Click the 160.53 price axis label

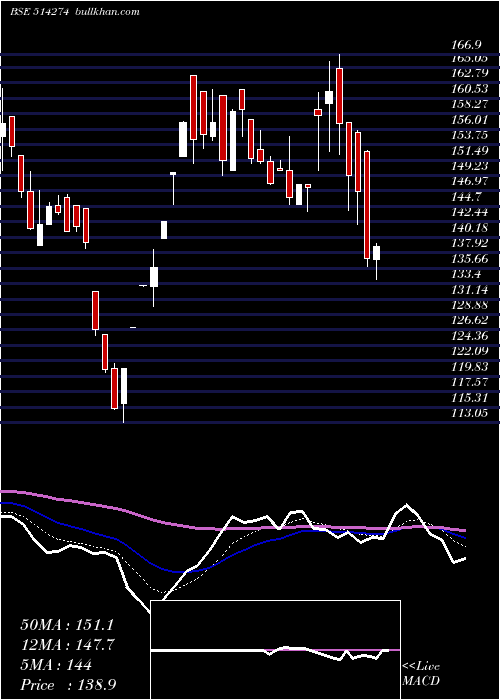(469, 88)
